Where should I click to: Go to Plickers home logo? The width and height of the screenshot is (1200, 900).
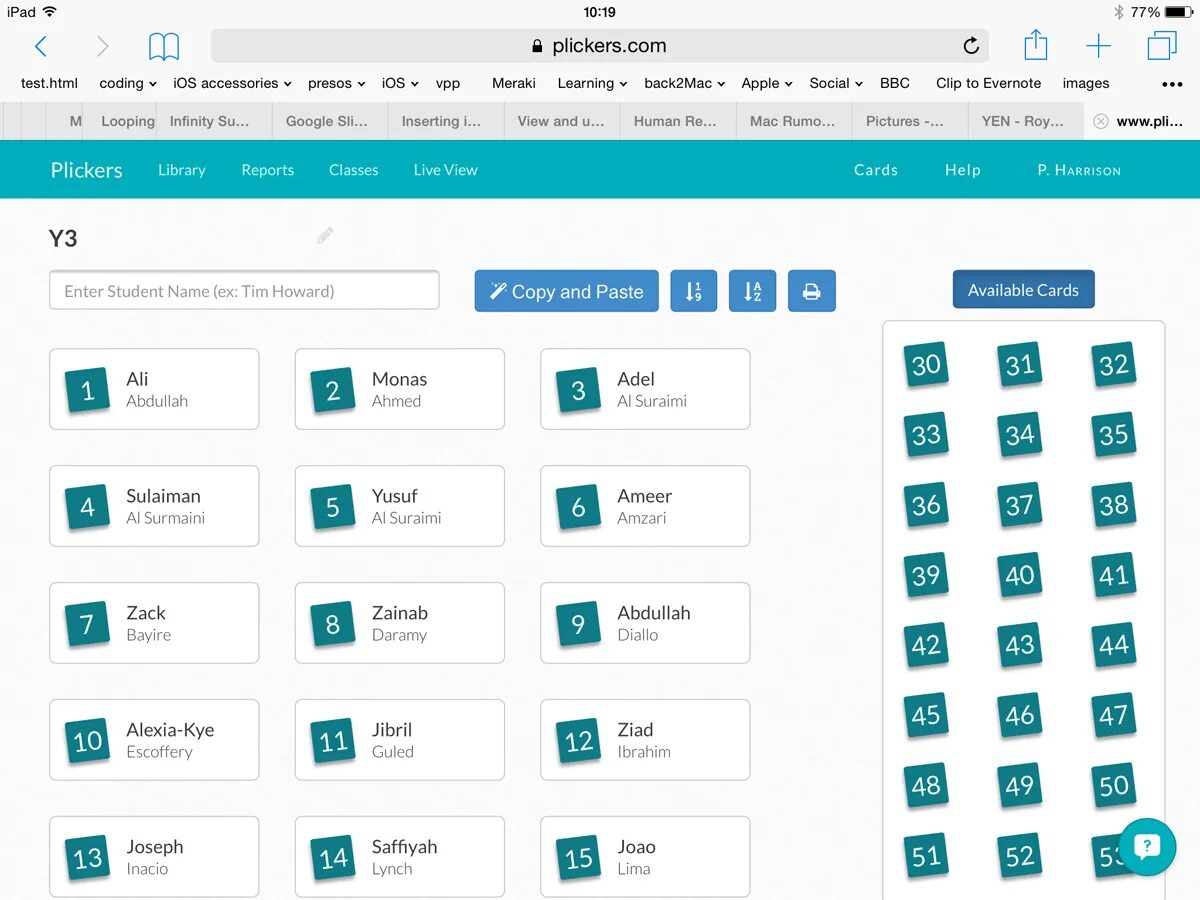coord(87,170)
